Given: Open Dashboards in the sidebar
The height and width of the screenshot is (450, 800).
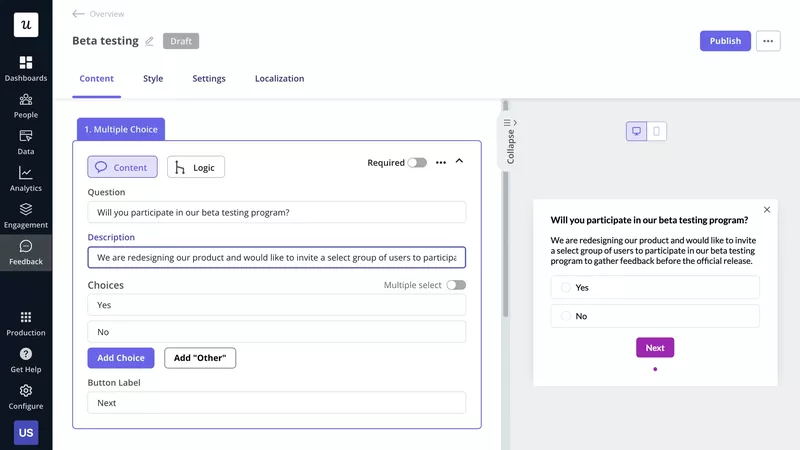Looking at the screenshot, I should pos(26,69).
